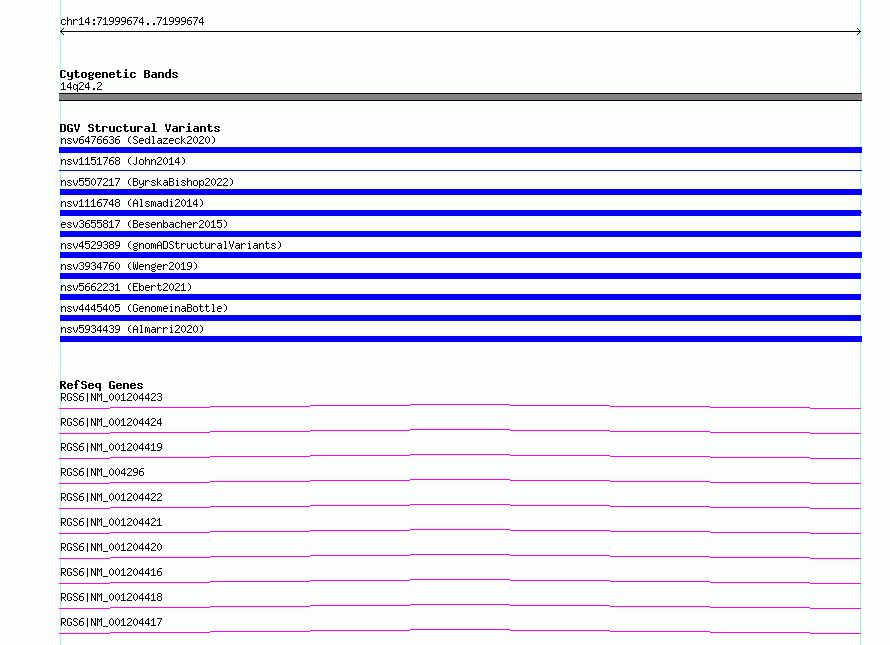Click the gray 14q24.2 cytogenetic band bar
The width and height of the screenshot is (890, 645).
[x=460, y=97]
